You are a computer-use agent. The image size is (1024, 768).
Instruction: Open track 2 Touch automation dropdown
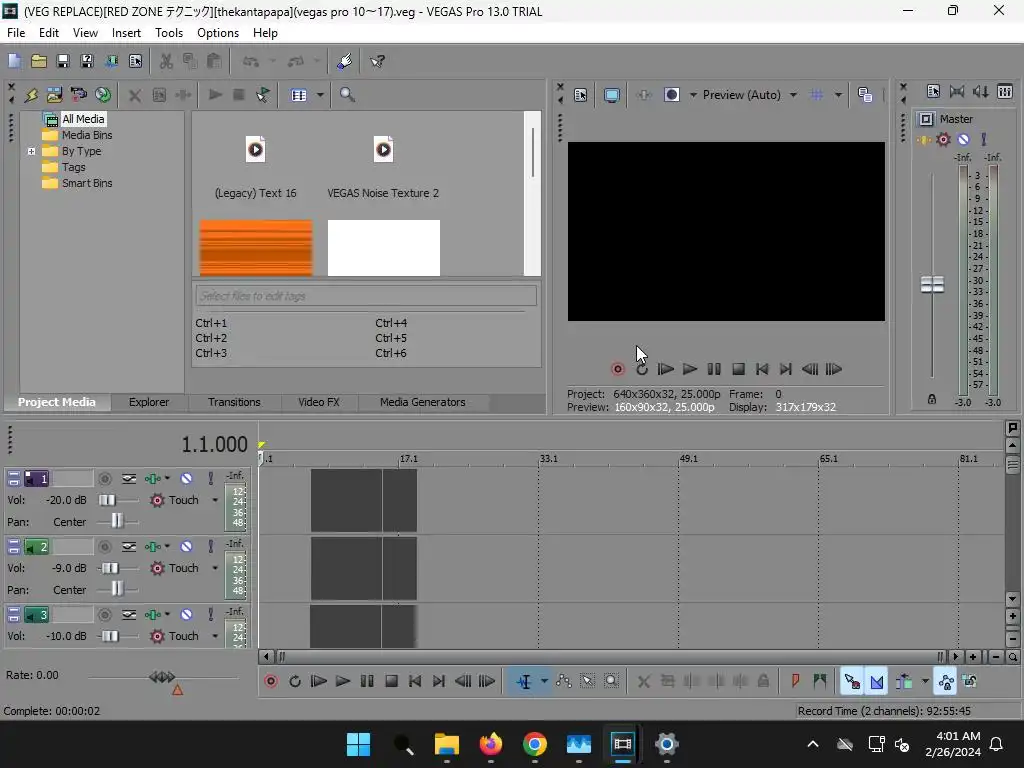pos(215,568)
